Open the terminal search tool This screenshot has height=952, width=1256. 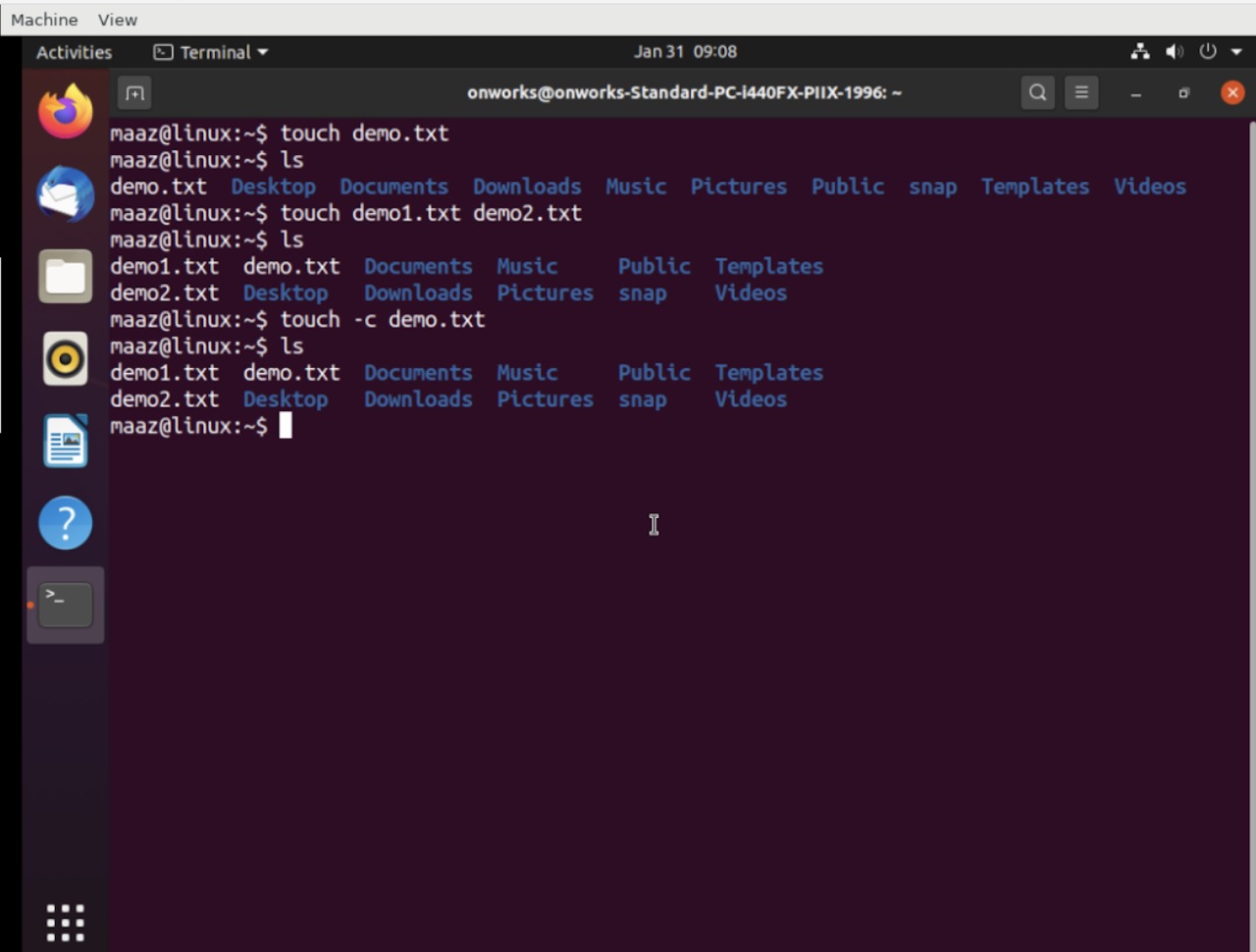pos(1037,93)
